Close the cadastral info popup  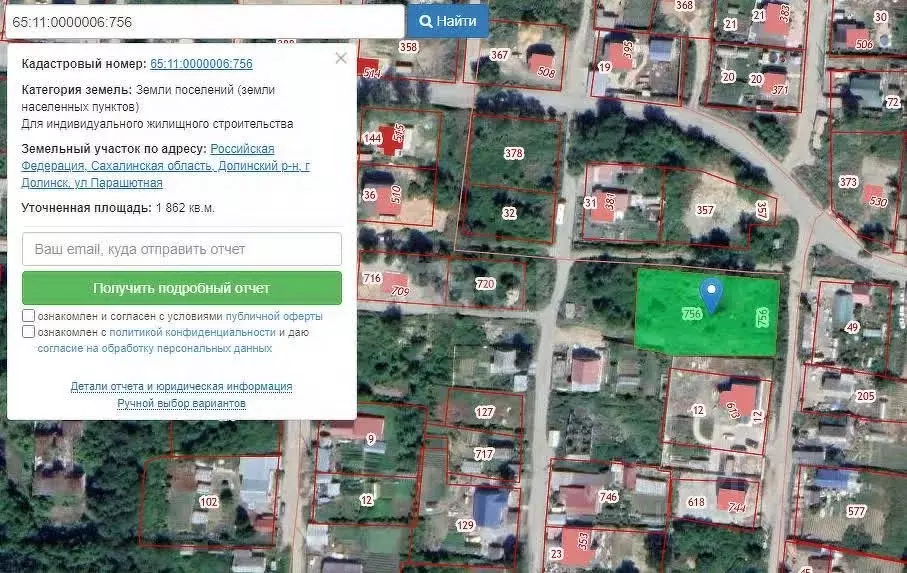point(341,58)
